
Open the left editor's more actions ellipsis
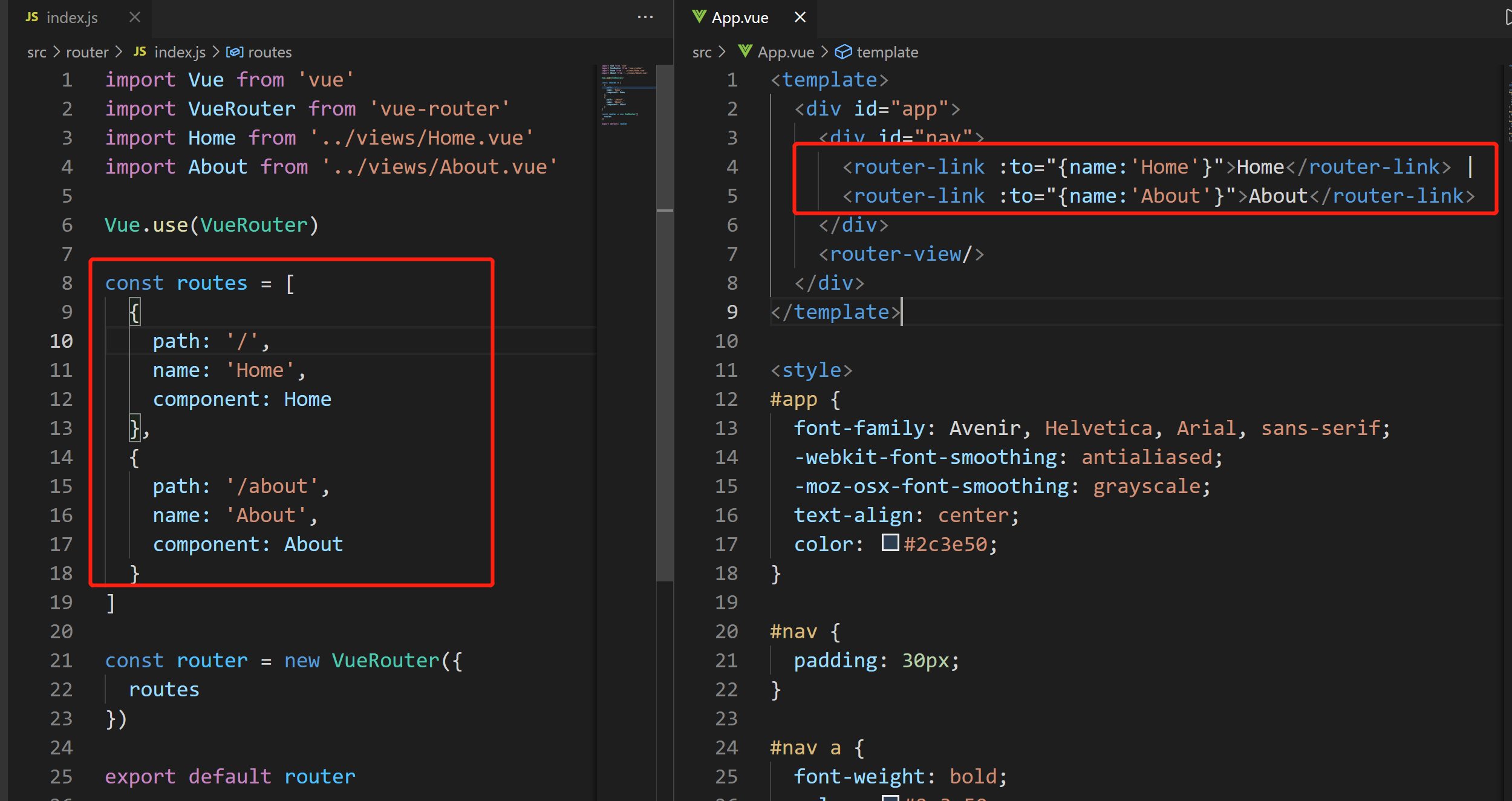(645, 17)
